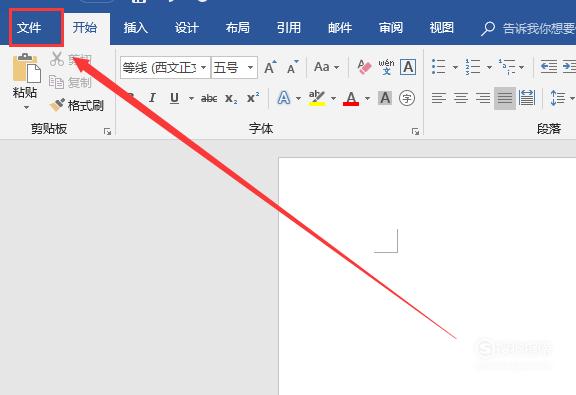The height and width of the screenshot is (395, 576).
Task: Decrease paragraph indent
Action: pos(549,67)
